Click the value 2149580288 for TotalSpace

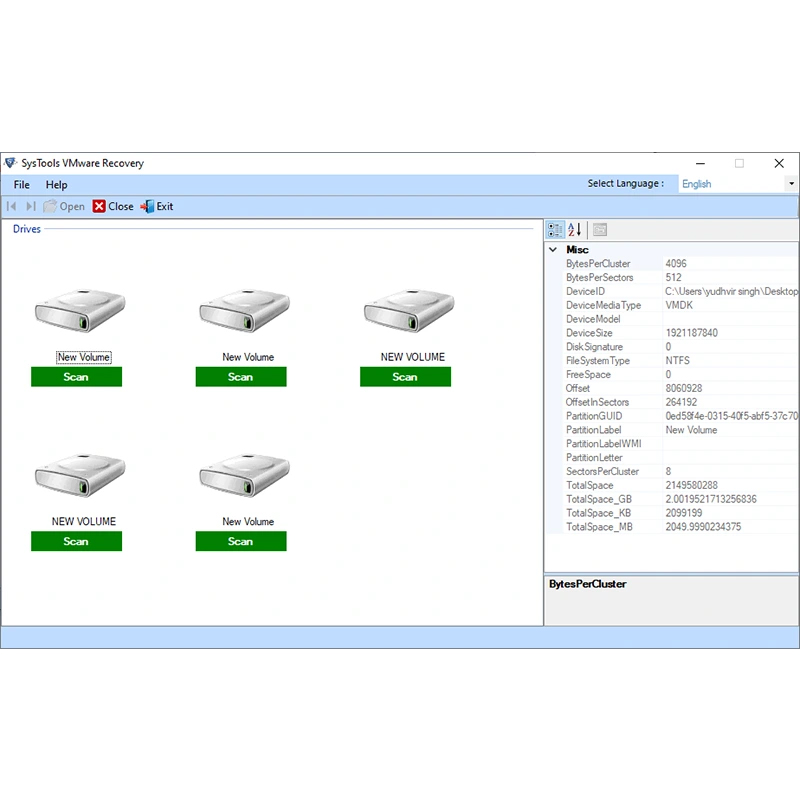click(691, 485)
